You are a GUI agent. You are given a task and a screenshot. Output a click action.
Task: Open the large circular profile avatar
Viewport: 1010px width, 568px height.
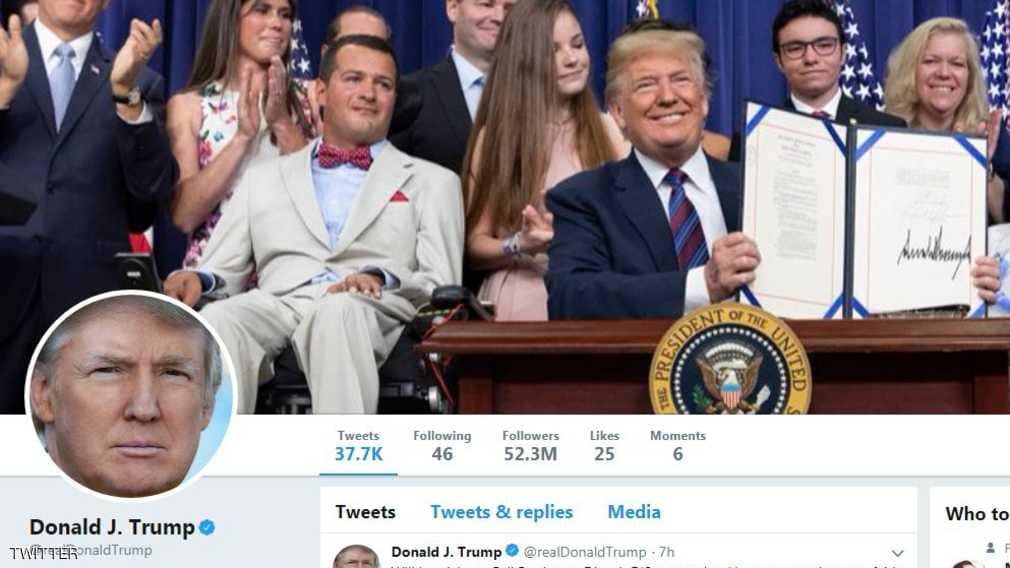tap(131, 395)
